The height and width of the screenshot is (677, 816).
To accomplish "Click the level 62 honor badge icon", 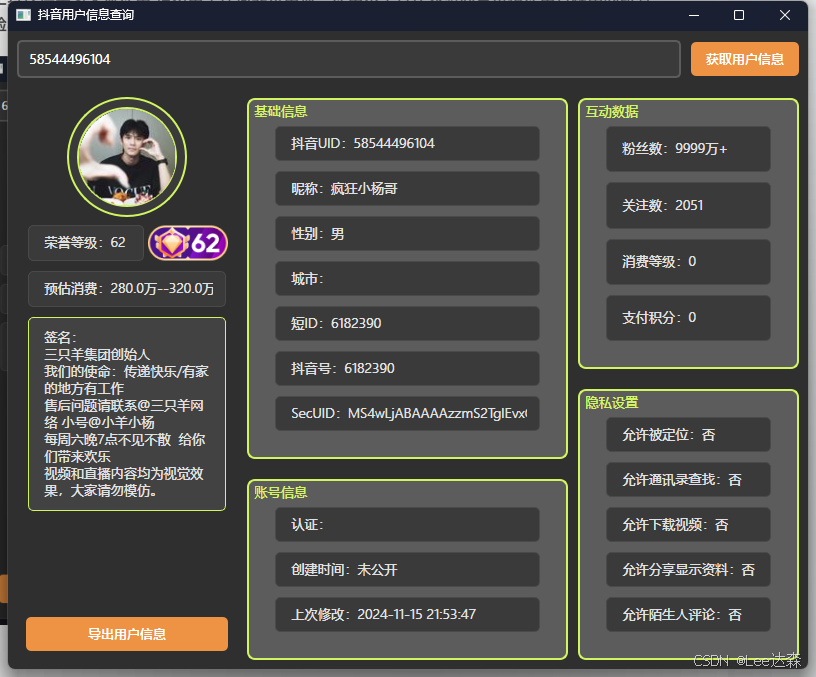I will coord(188,243).
